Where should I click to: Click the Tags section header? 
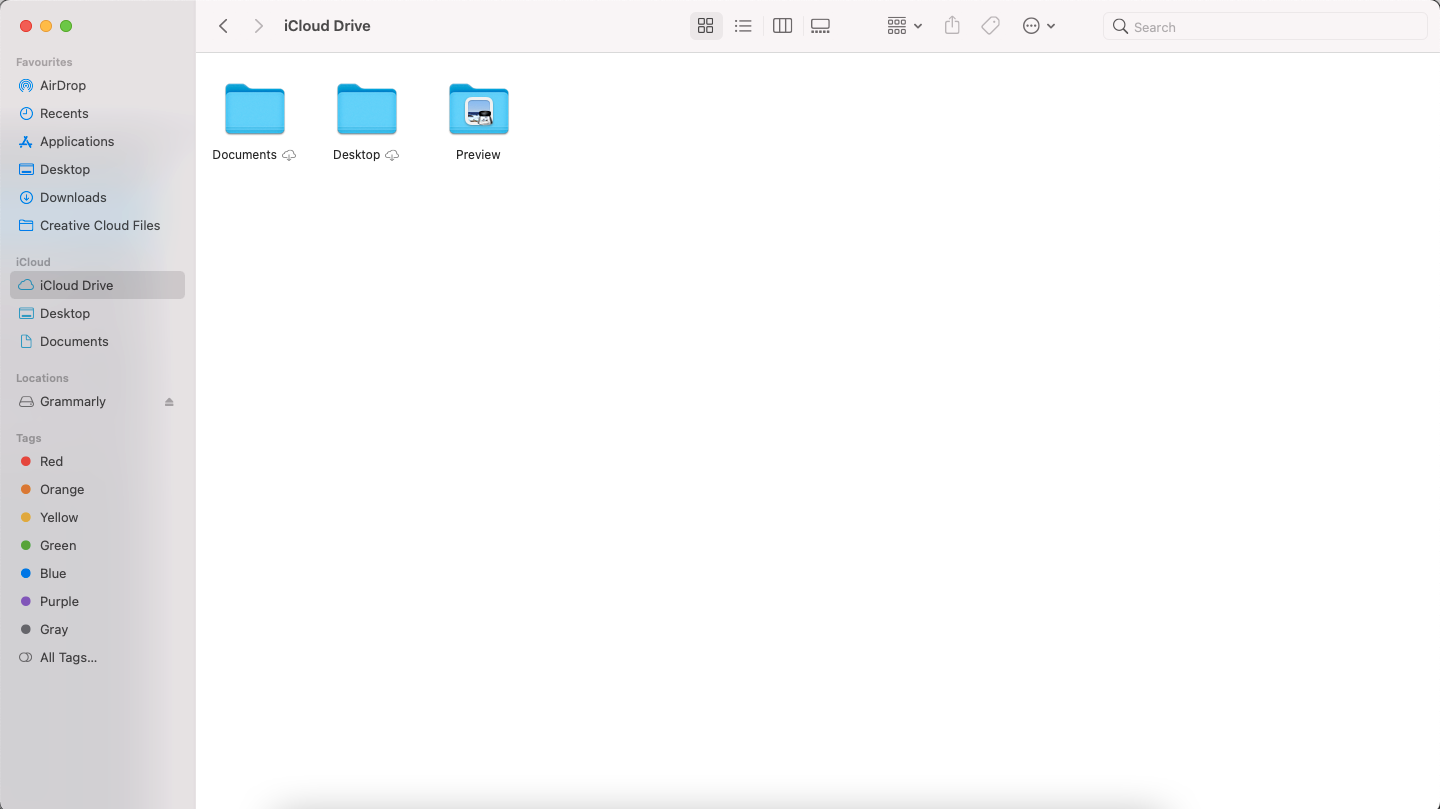point(29,438)
